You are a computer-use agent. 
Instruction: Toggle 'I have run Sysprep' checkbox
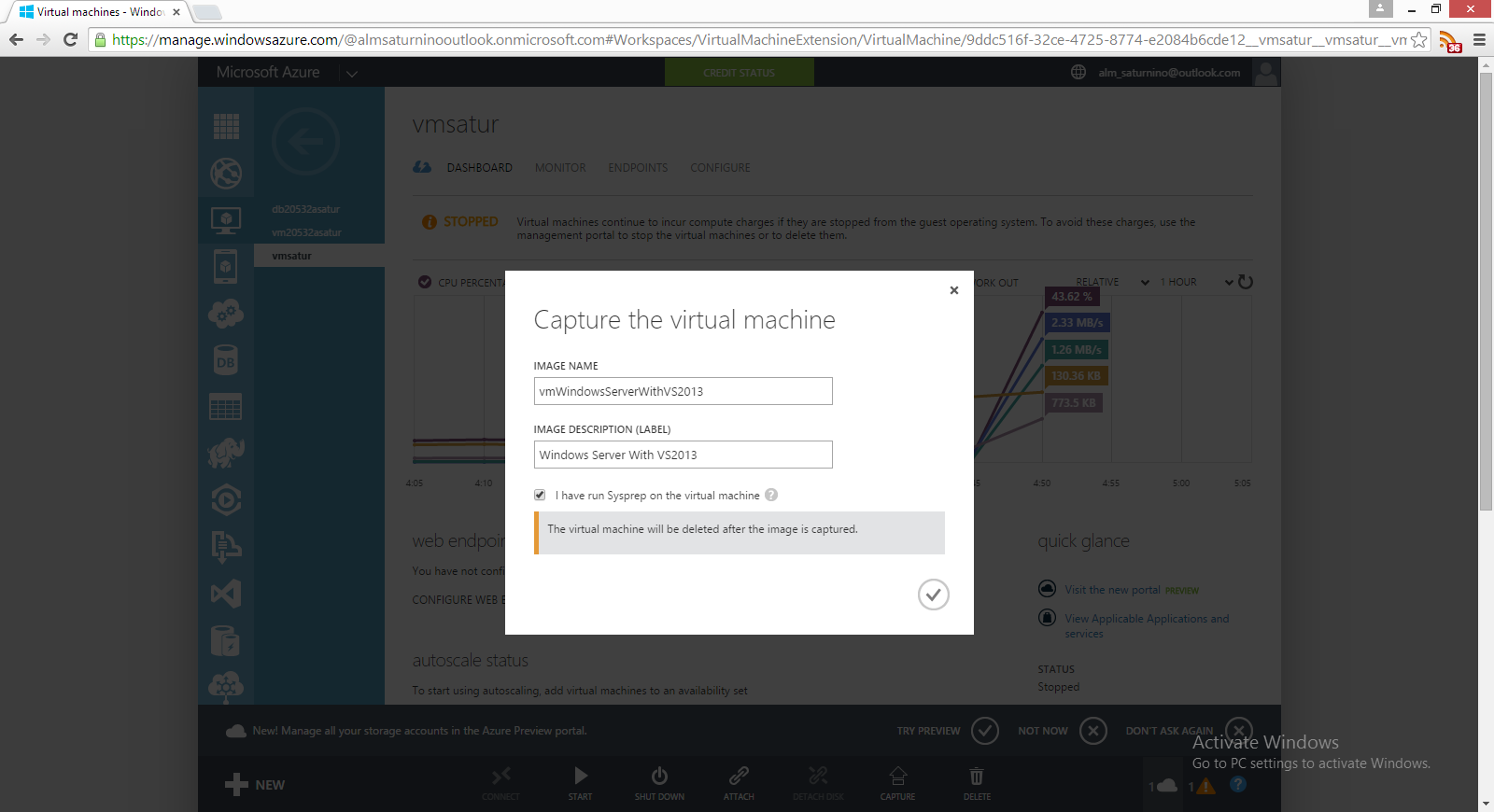[x=540, y=495]
